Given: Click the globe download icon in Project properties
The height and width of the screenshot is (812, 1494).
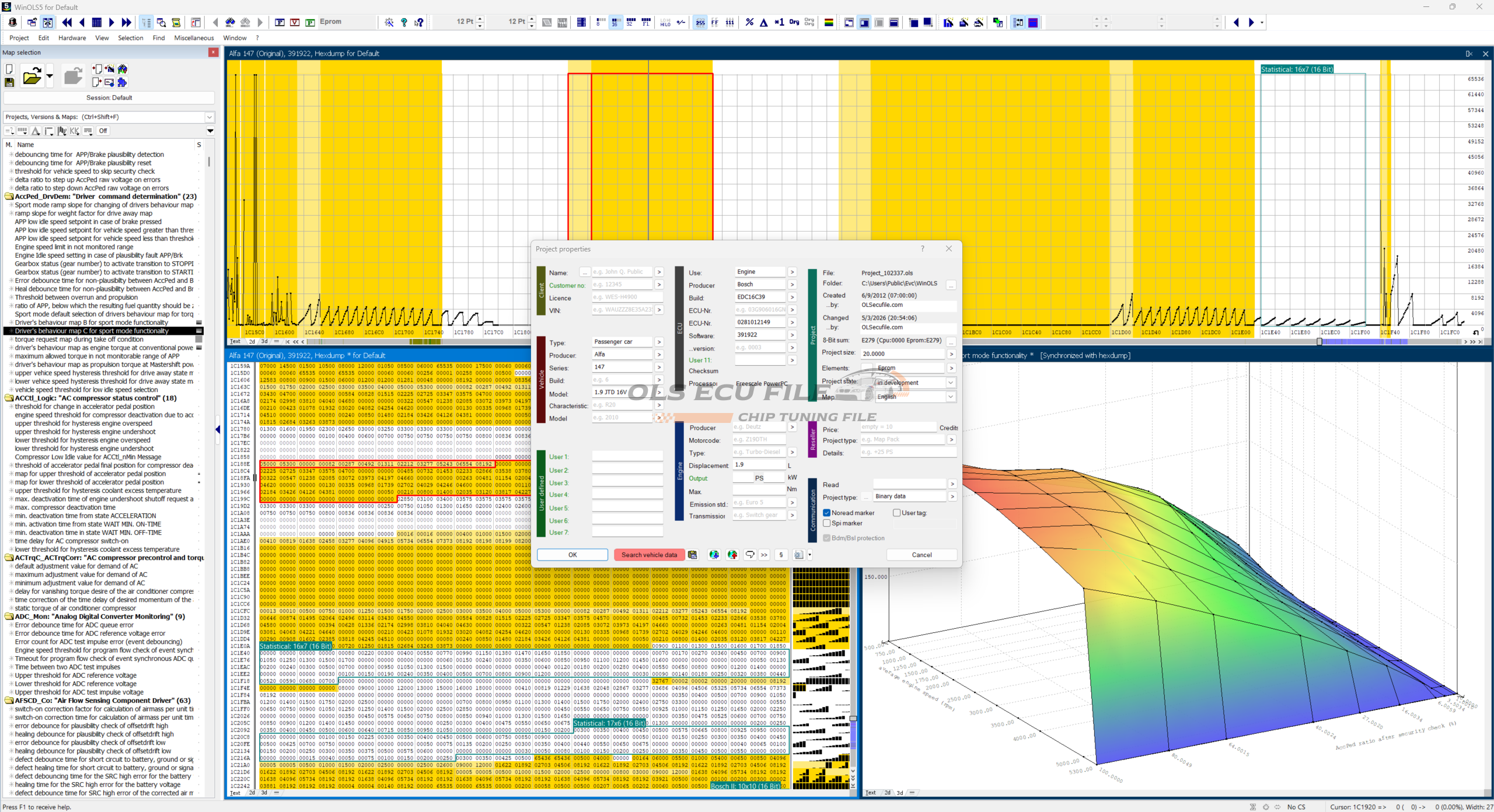Looking at the screenshot, I should pyautogui.click(x=714, y=555).
